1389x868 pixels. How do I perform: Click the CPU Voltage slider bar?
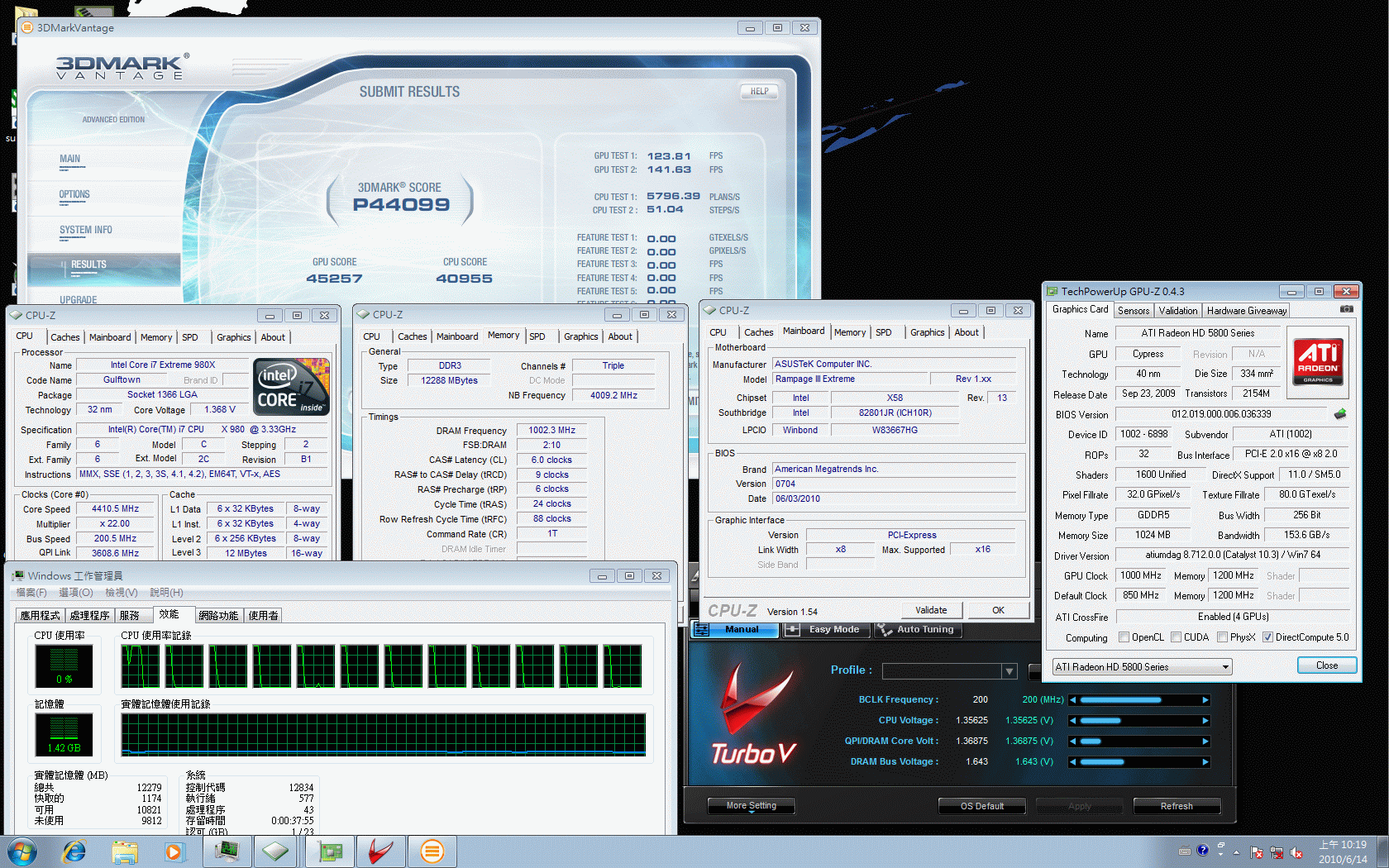[x=1139, y=721]
